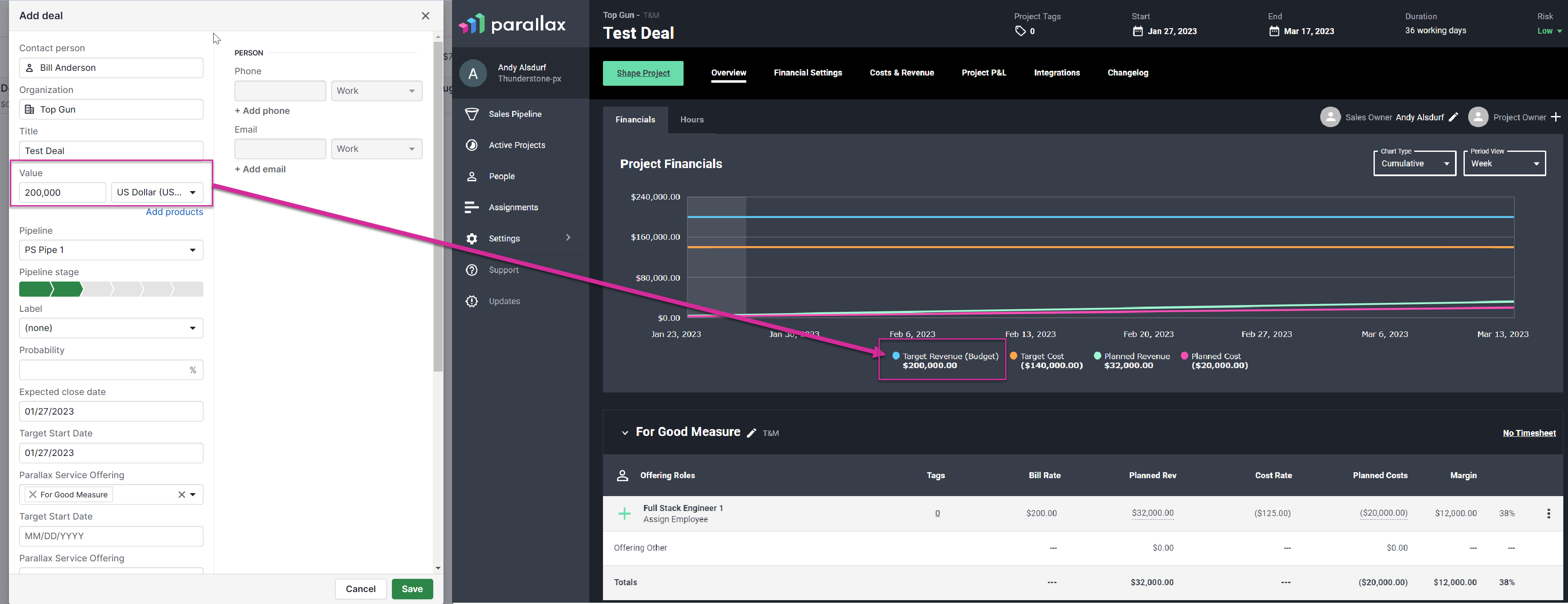Expand the Settings submenu chevron
The width and height of the screenshot is (1568, 604).
[x=568, y=238]
